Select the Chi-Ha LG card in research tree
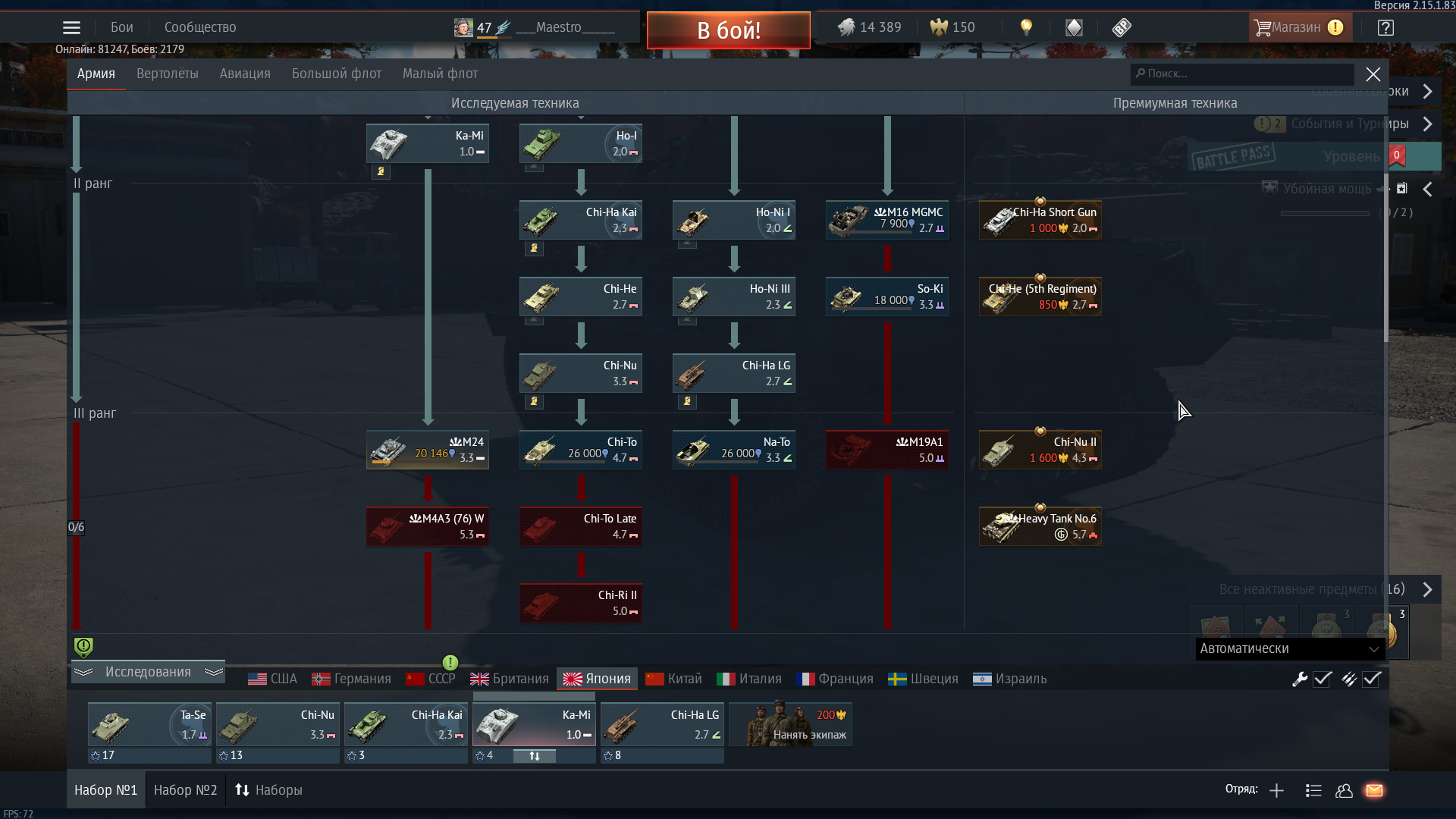This screenshot has height=819, width=1456. [x=734, y=373]
